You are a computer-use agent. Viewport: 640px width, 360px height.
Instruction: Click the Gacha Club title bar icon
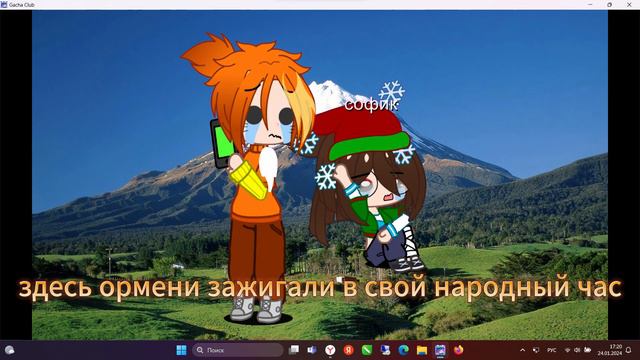4,4
